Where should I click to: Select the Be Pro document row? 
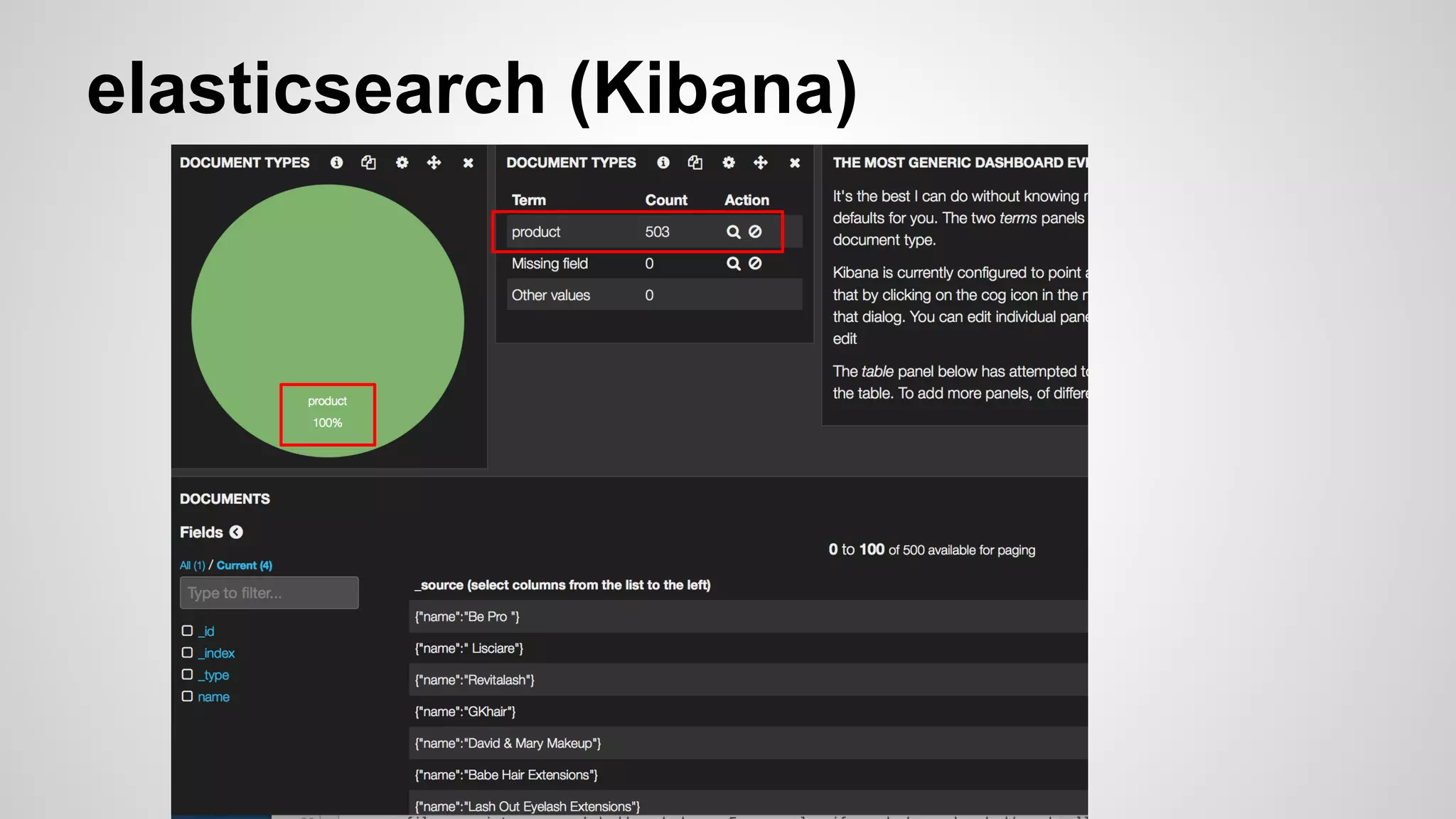tap(748, 617)
